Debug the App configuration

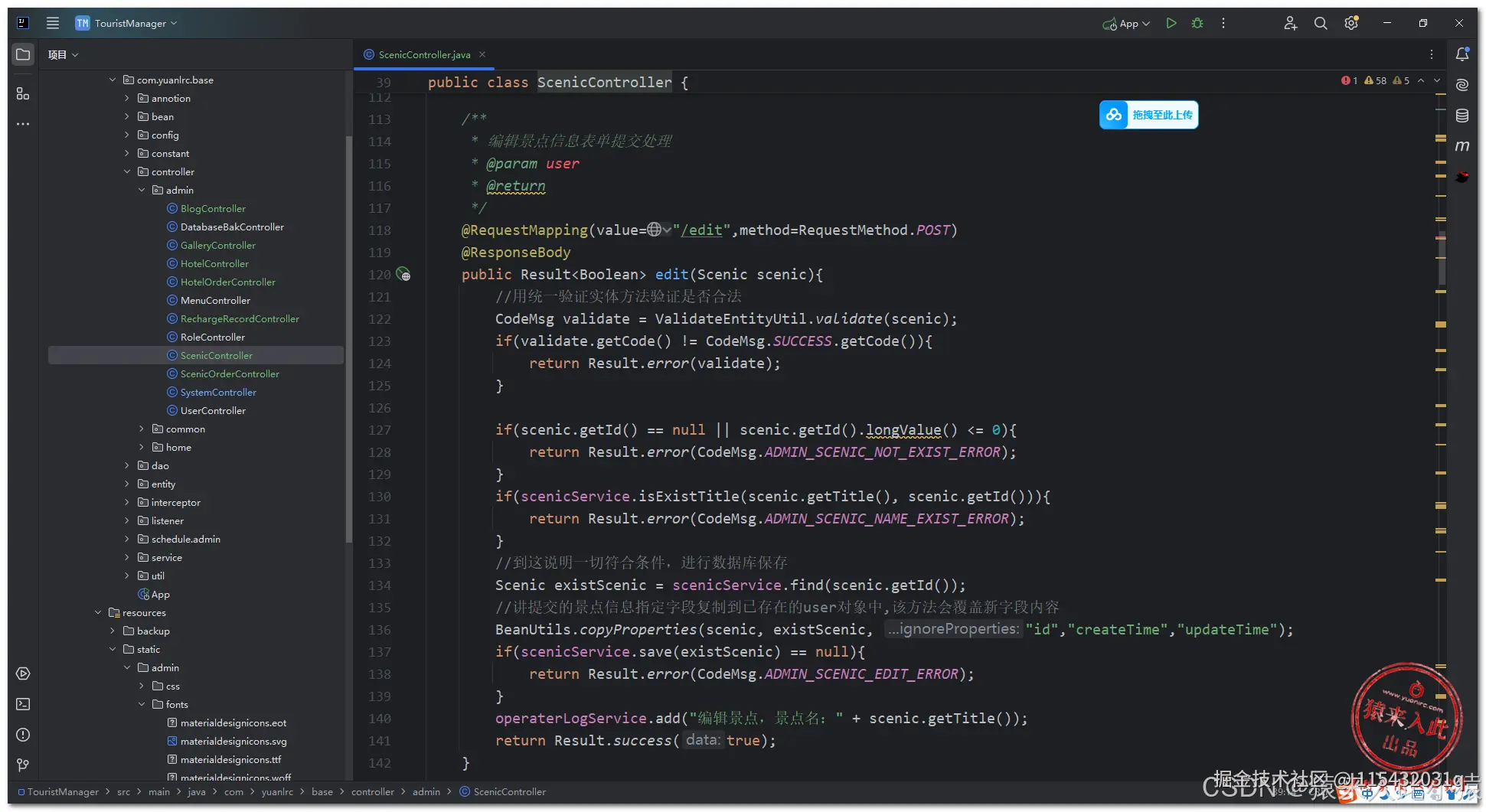coord(1197,23)
